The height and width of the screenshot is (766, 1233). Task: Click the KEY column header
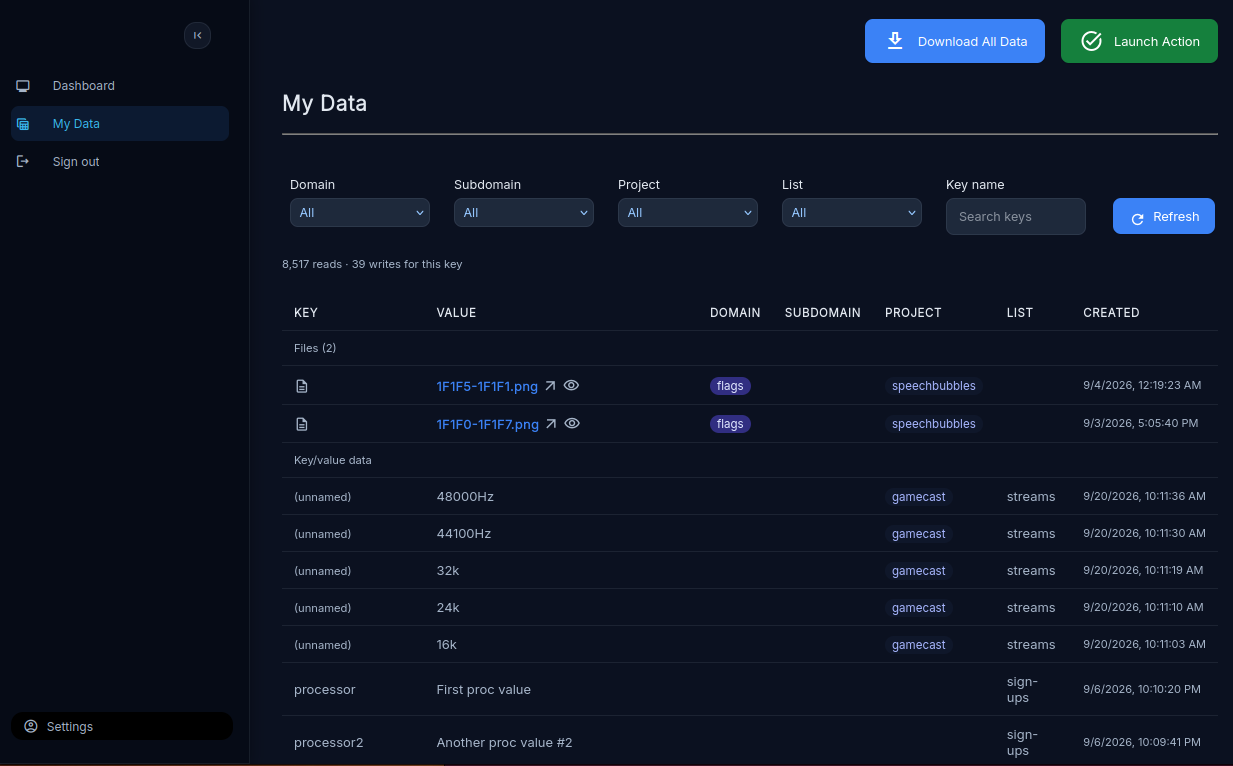[x=306, y=313]
